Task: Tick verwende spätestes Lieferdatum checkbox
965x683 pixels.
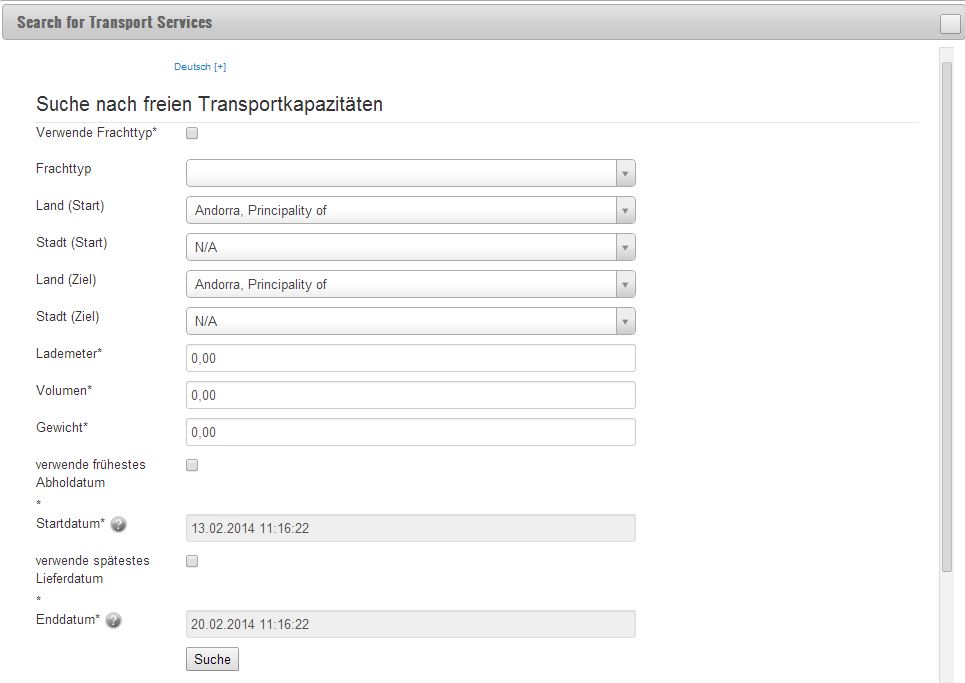Action: (x=192, y=561)
